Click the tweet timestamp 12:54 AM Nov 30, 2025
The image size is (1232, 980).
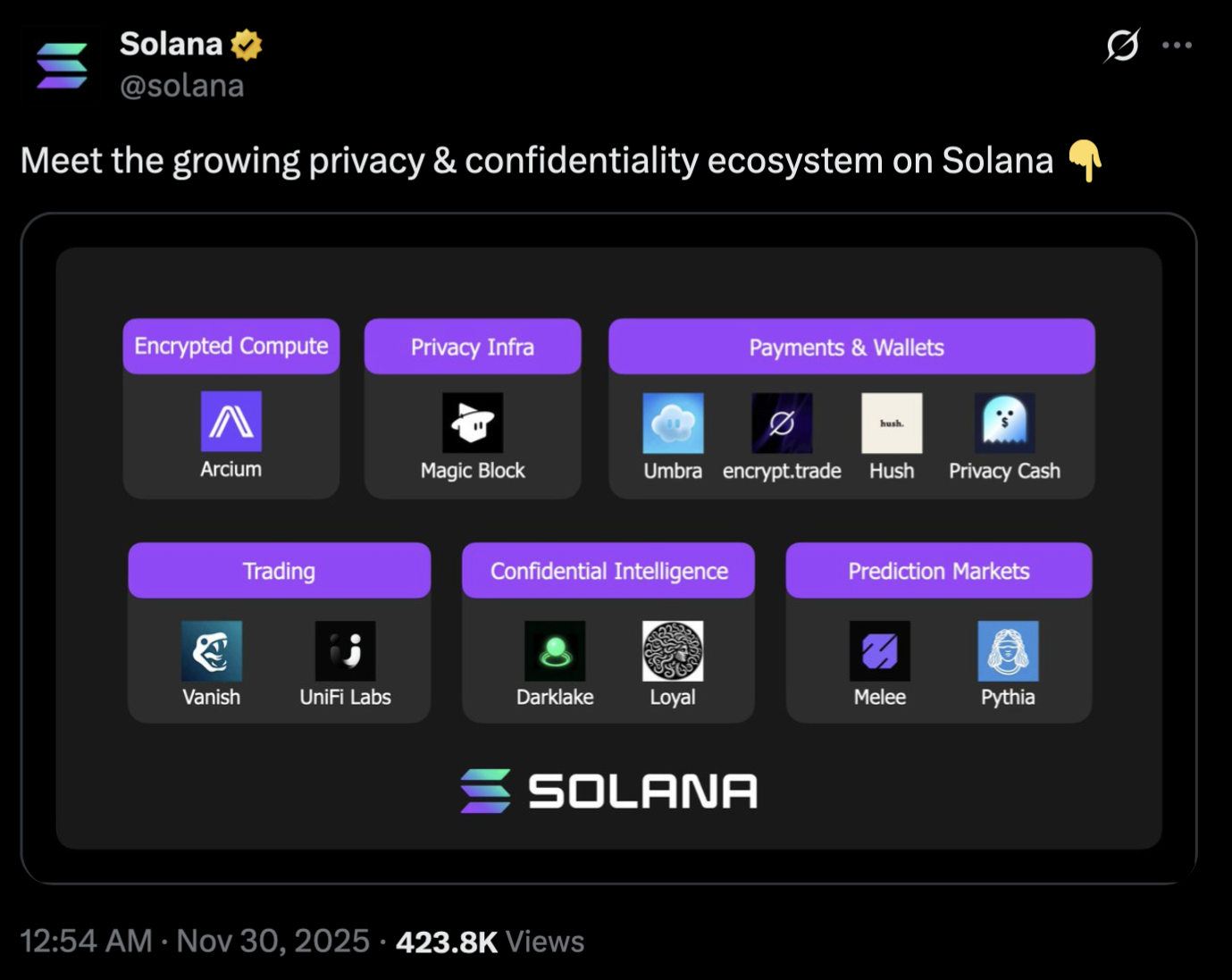coord(195,941)
